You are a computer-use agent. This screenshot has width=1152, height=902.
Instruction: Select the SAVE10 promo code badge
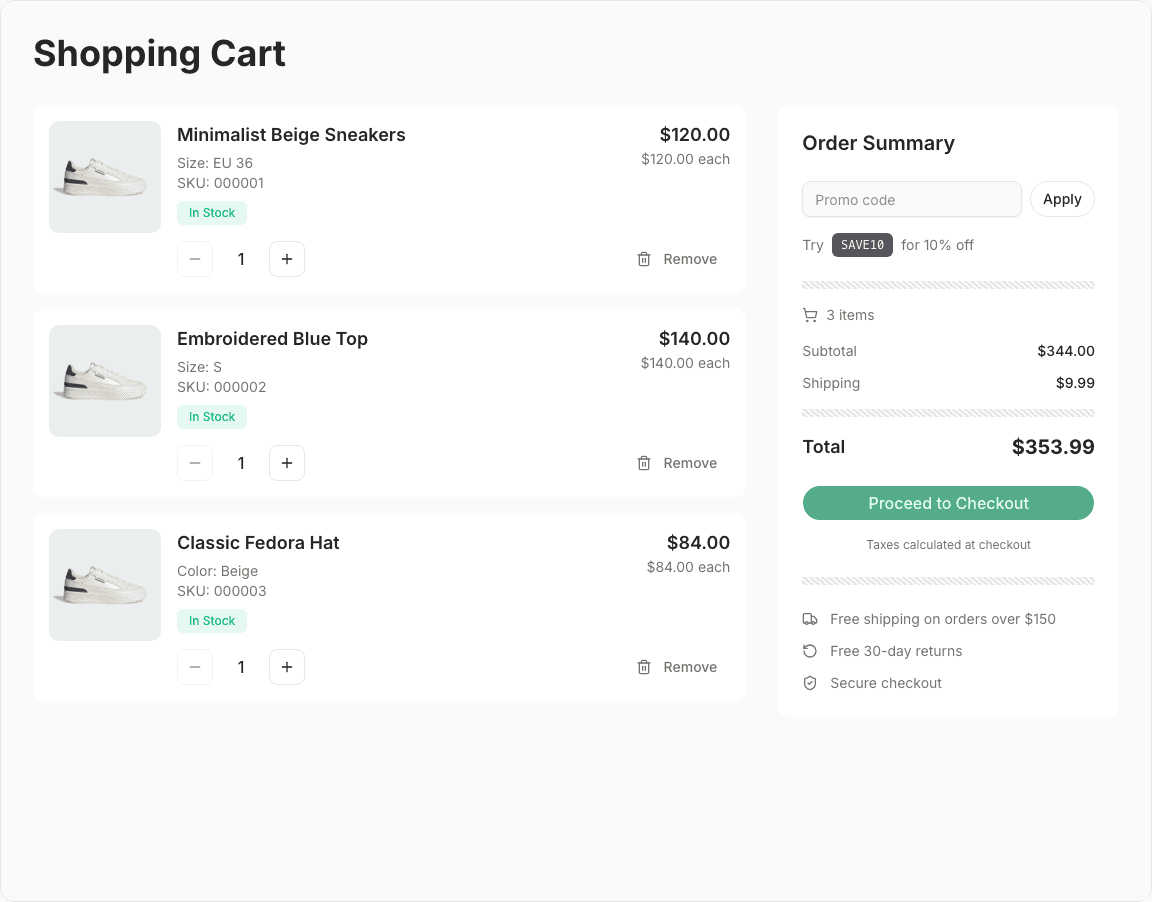pyautogui.click(x=862, y=245)
